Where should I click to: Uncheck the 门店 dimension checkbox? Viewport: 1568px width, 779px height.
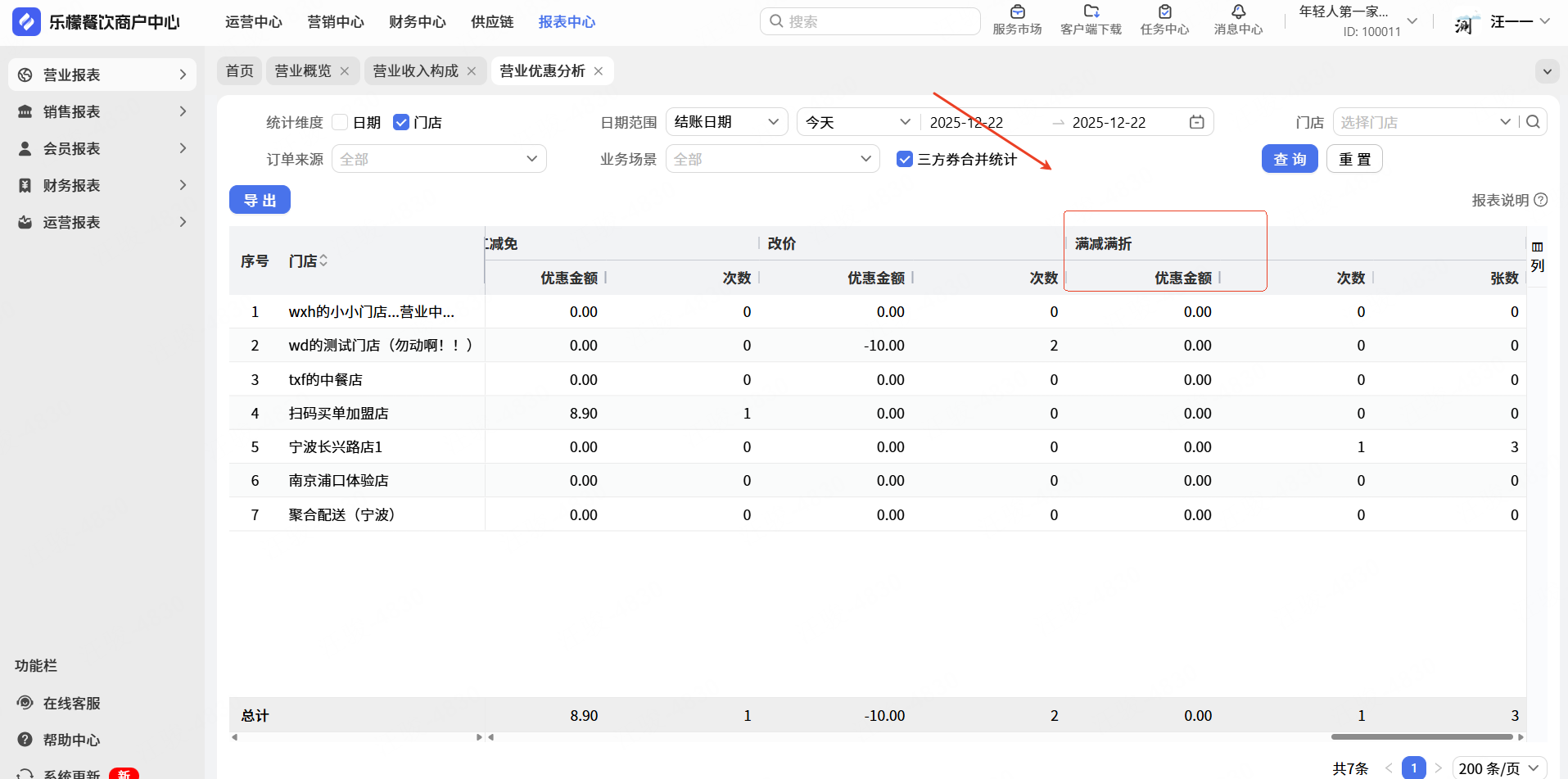click(x=401, y=123)
